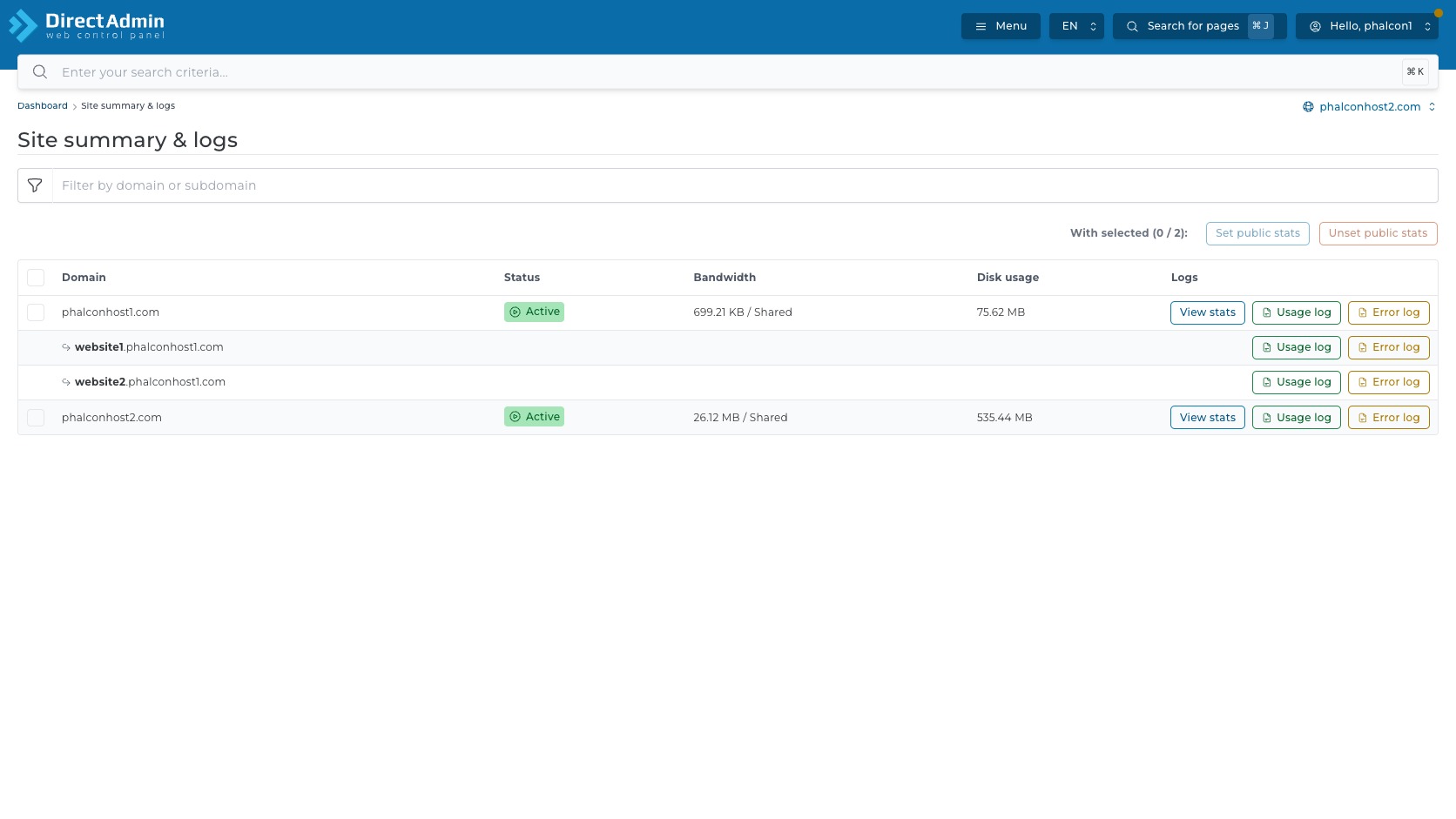Open Error log for website1.phalconhost1.com
This screenshot has width=1456, height=819.
point(1388,347)
